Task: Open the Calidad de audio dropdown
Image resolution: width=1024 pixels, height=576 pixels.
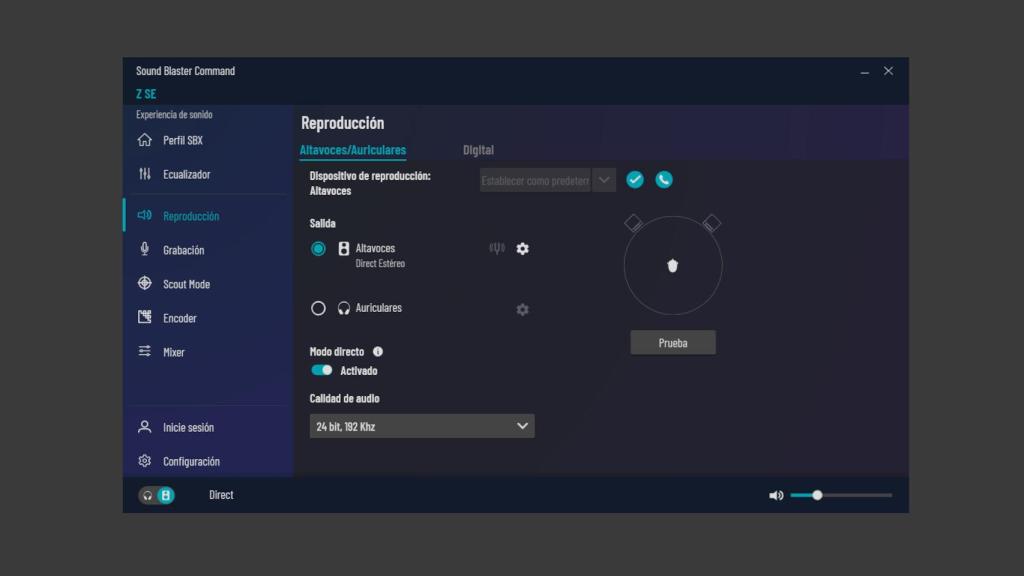Action: [421, 425]
